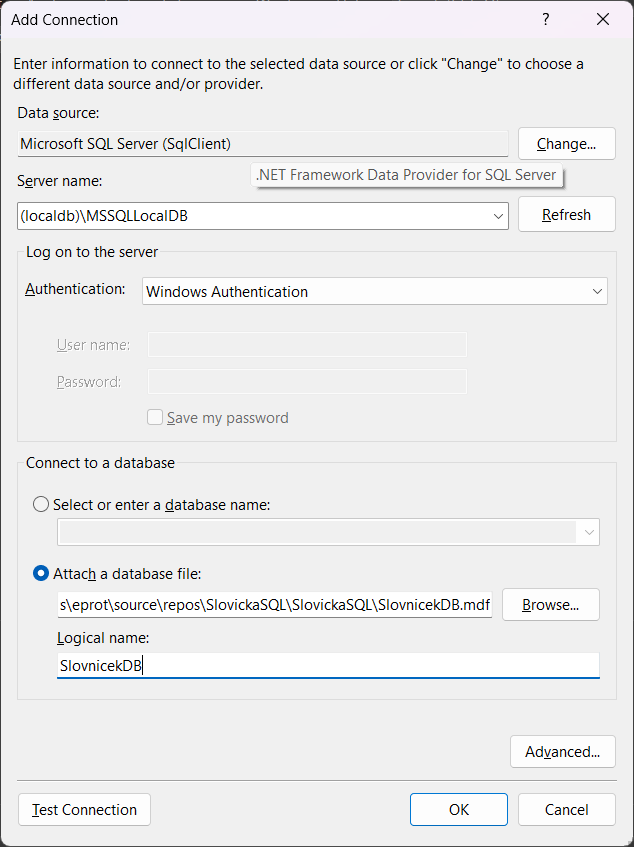Click the User name input field
Viewport: 634px width, 847px height.
tap(307, 345)
